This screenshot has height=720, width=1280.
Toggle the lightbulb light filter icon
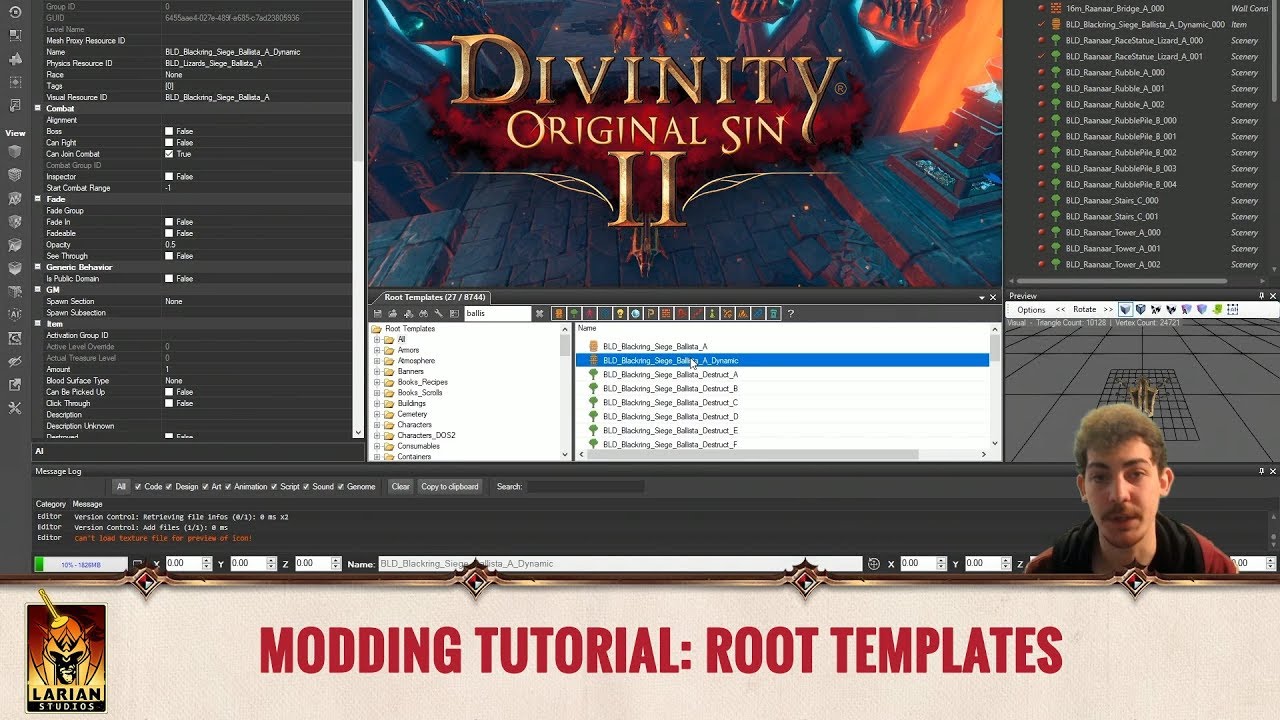coord(619,314)
